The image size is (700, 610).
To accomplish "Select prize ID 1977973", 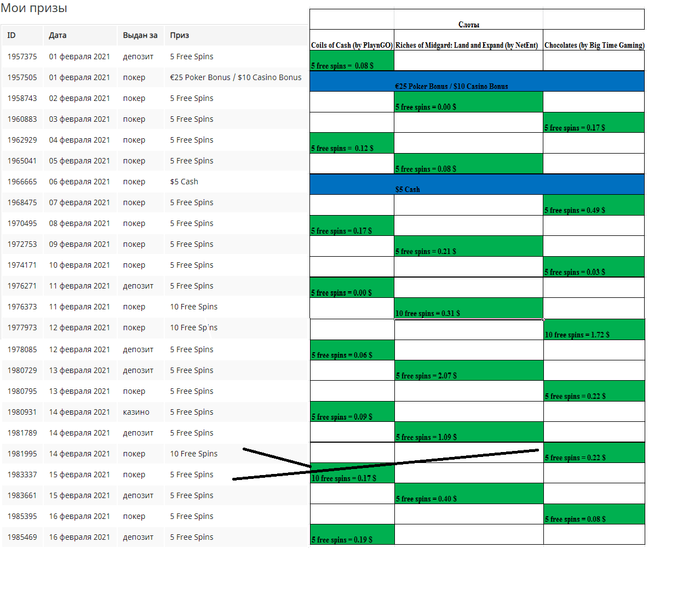I will pyautogui.click(x=22, y=328).
